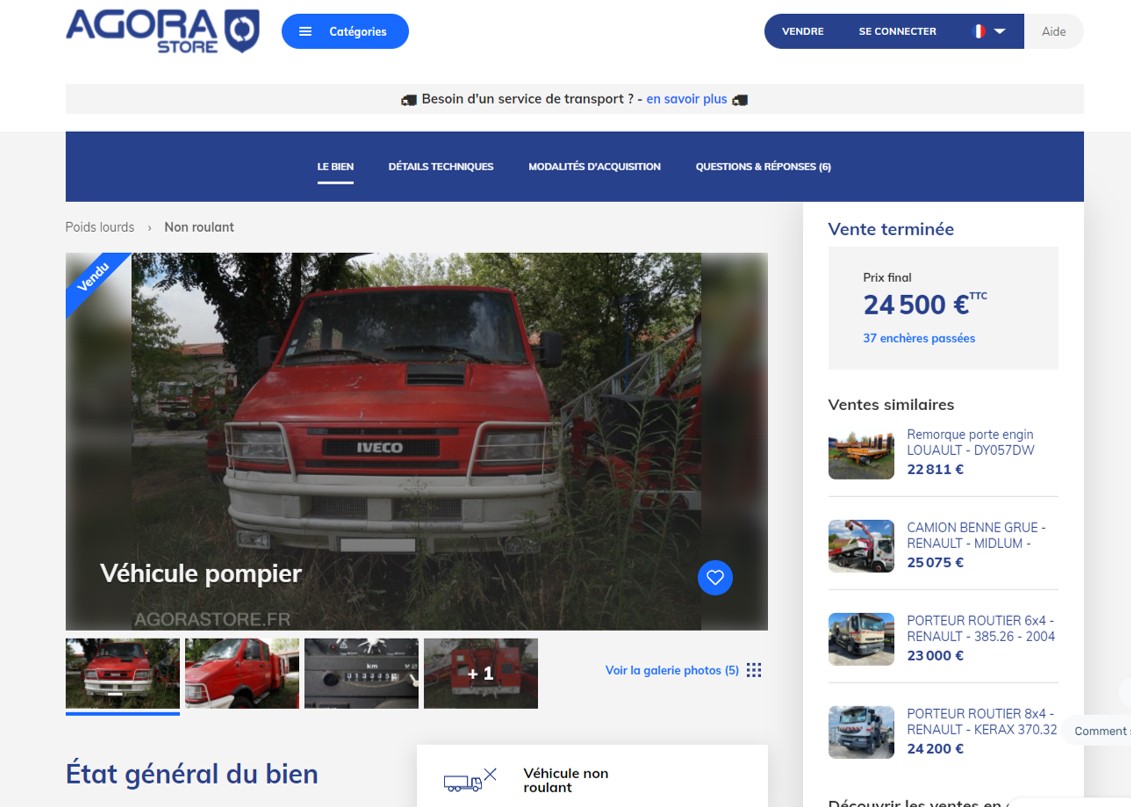1131x807 pixels.
Task: Open the Modalités d'Acquisition tab
Action: (x=594, y=167)
